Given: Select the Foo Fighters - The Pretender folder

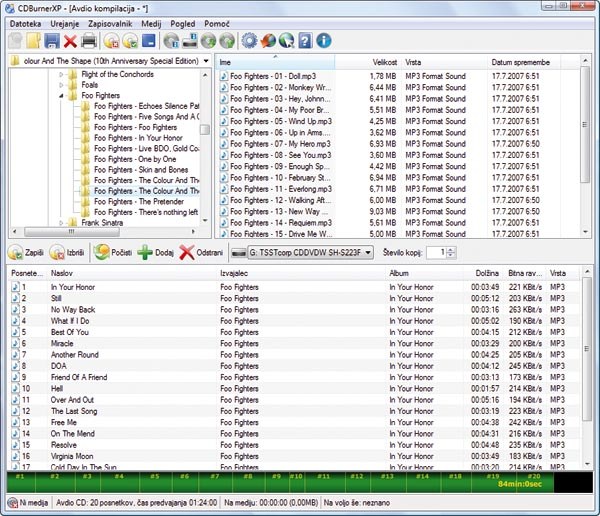Looking at the screenshot, I should point(139,200).
